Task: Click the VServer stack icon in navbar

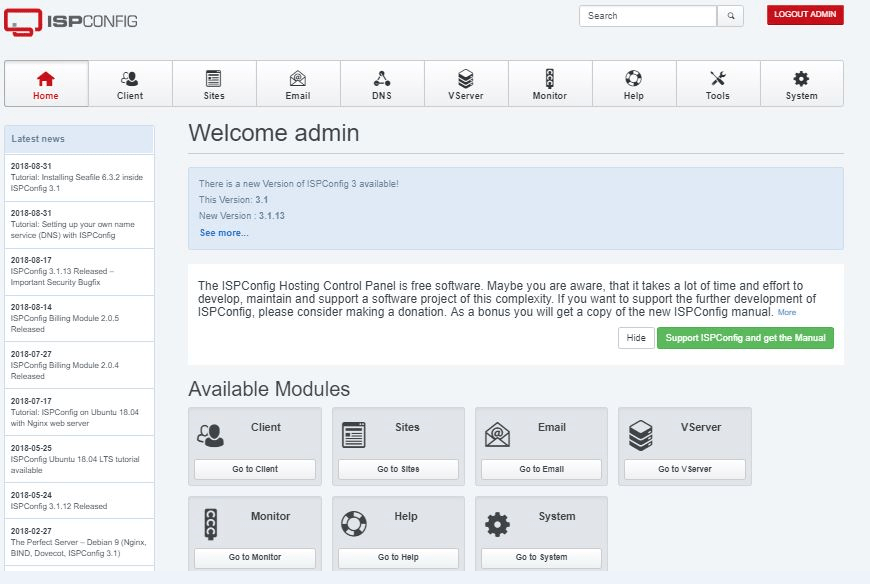Action: click(x=466, y=78)
